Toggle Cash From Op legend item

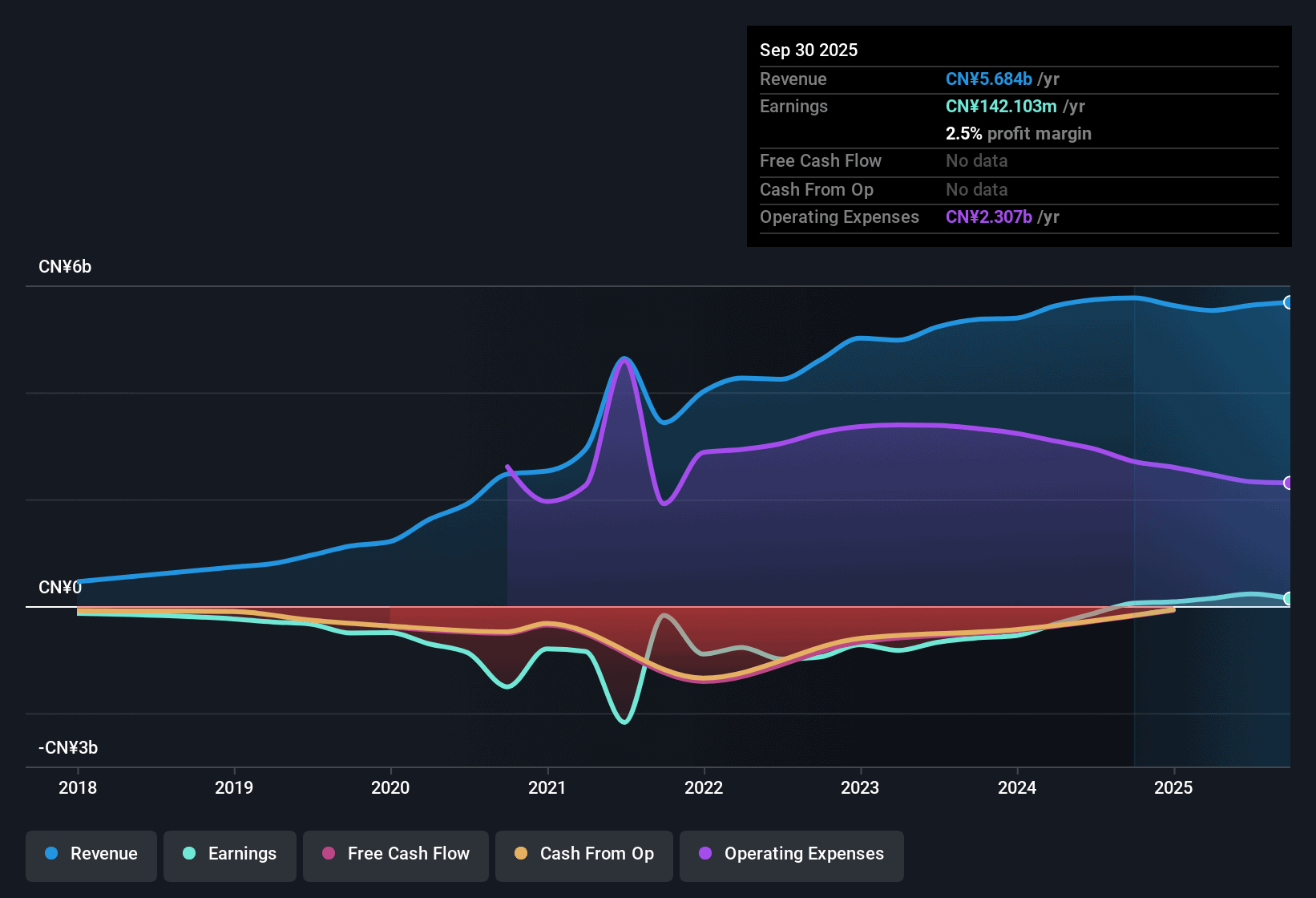click(584, 854)
